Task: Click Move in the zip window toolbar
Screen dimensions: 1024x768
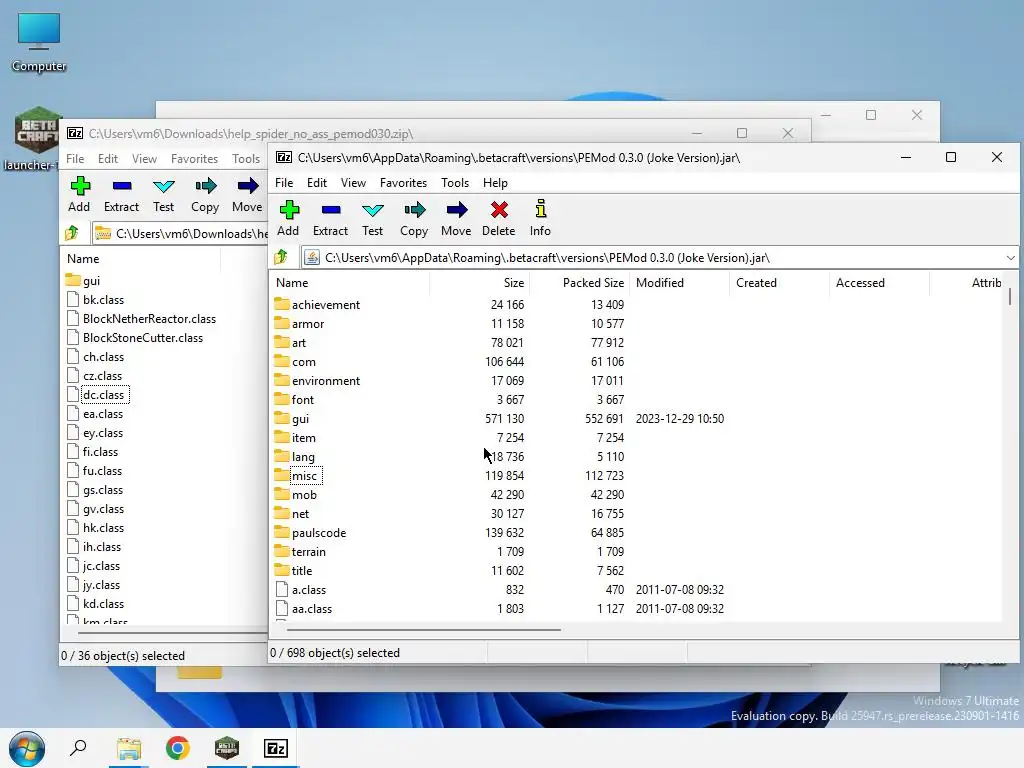Action: (x=247, y=194)
